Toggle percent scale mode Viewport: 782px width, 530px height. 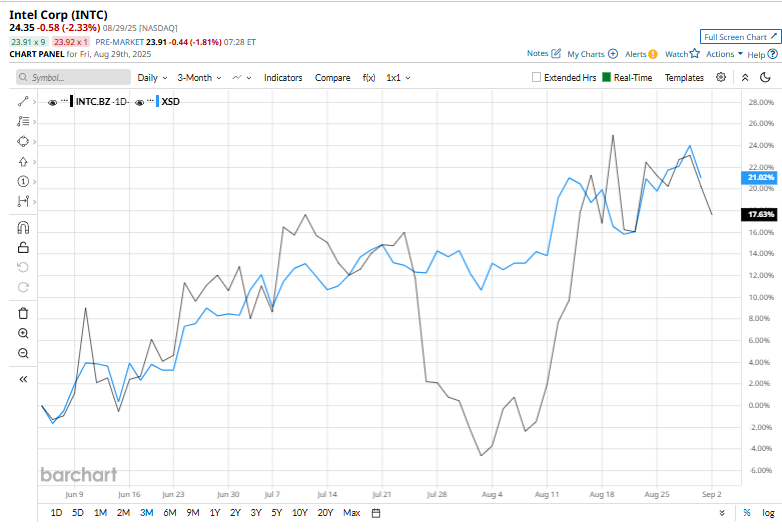(x=747, y=513)
